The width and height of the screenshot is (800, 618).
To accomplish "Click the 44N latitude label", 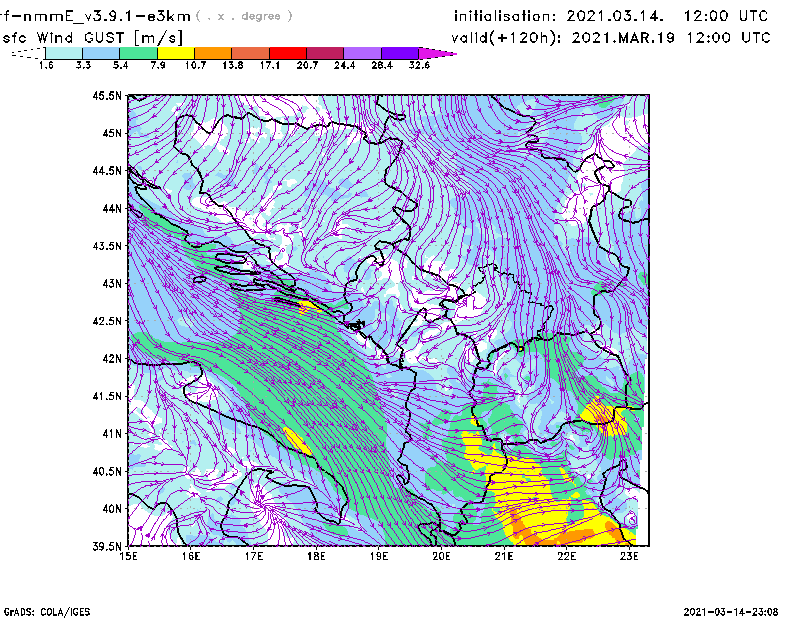I will (x=112, y=208).
